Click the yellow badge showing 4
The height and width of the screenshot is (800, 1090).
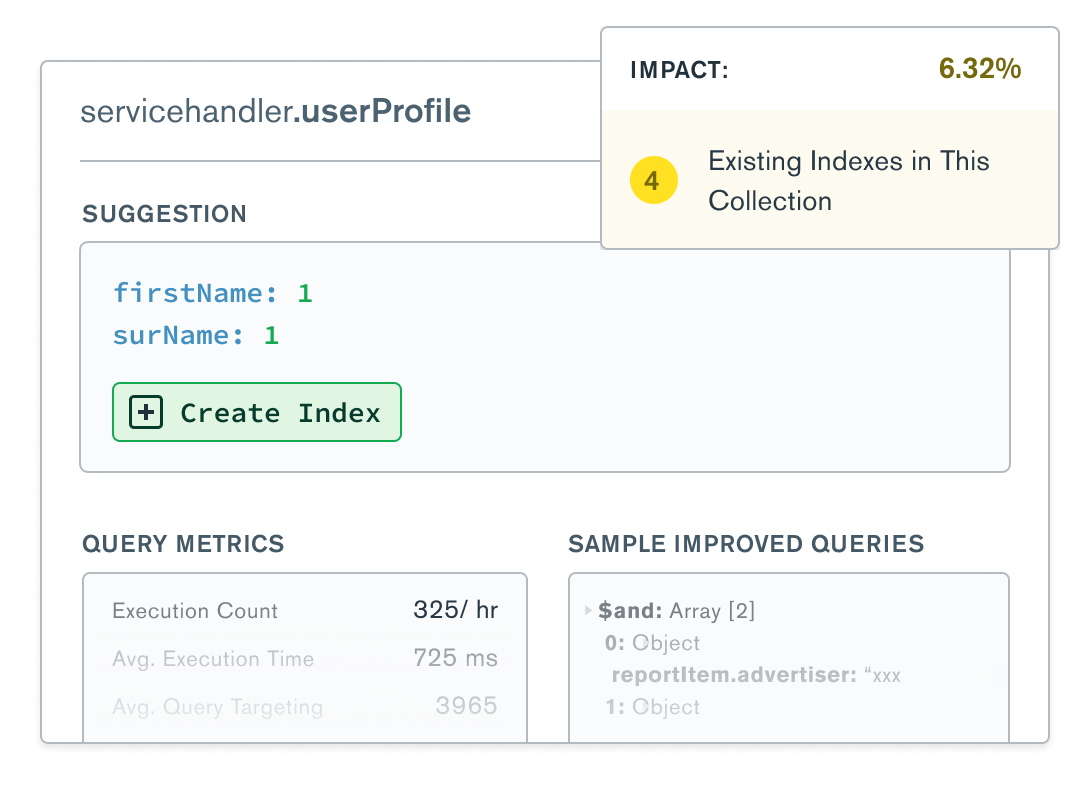pyautogui.click(x=653, y=182)
